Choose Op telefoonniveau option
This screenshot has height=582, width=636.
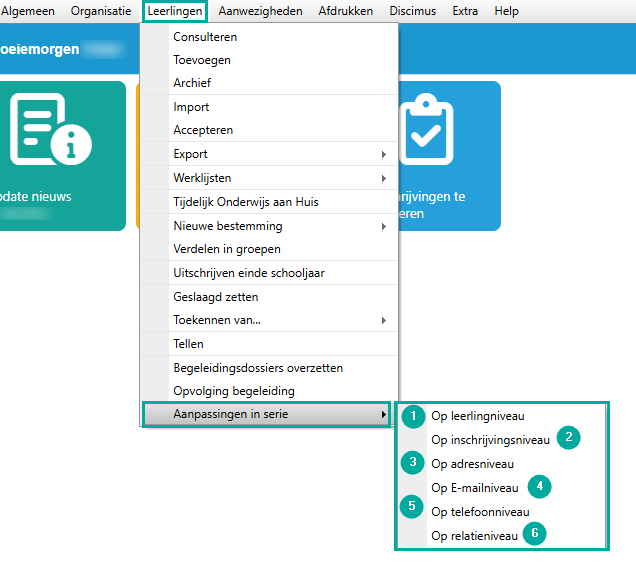pos(480,511)
